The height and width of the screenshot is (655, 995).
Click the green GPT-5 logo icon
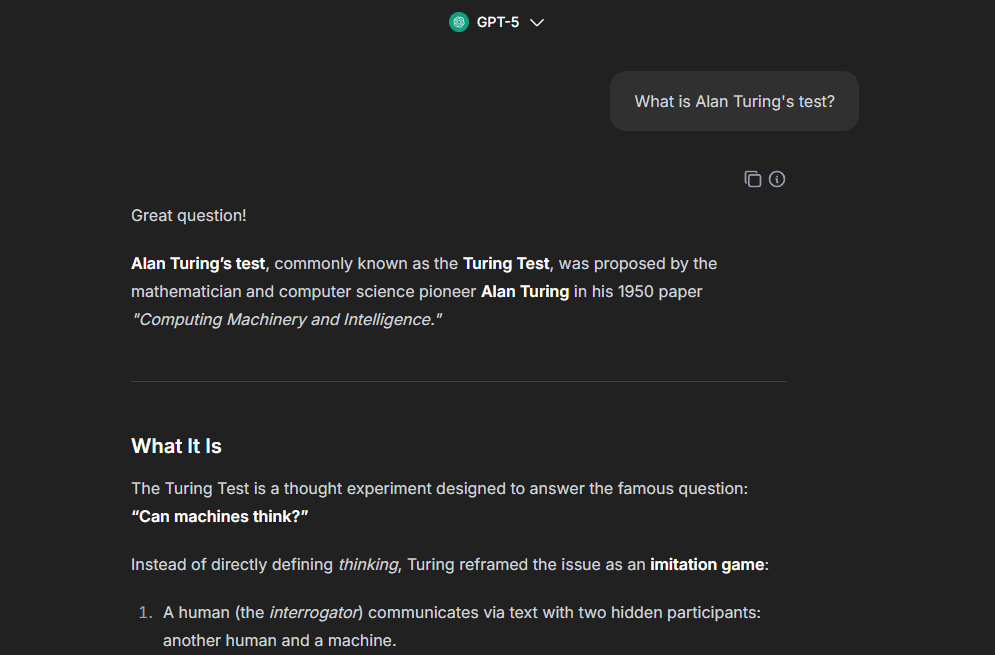(459, 22)
